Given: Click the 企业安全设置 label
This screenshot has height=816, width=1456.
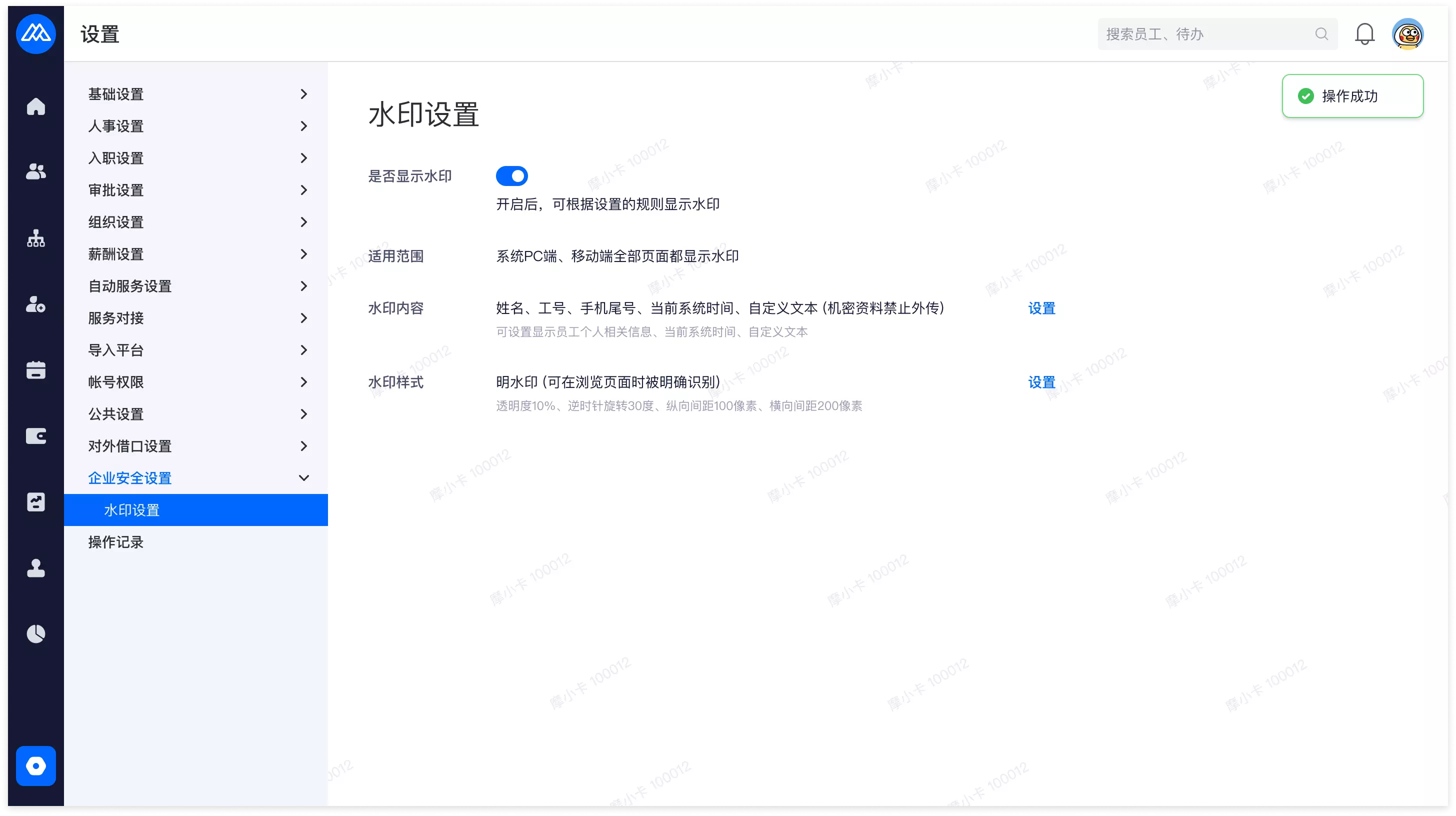Looking at the screenshot, I should click(129, 478).
